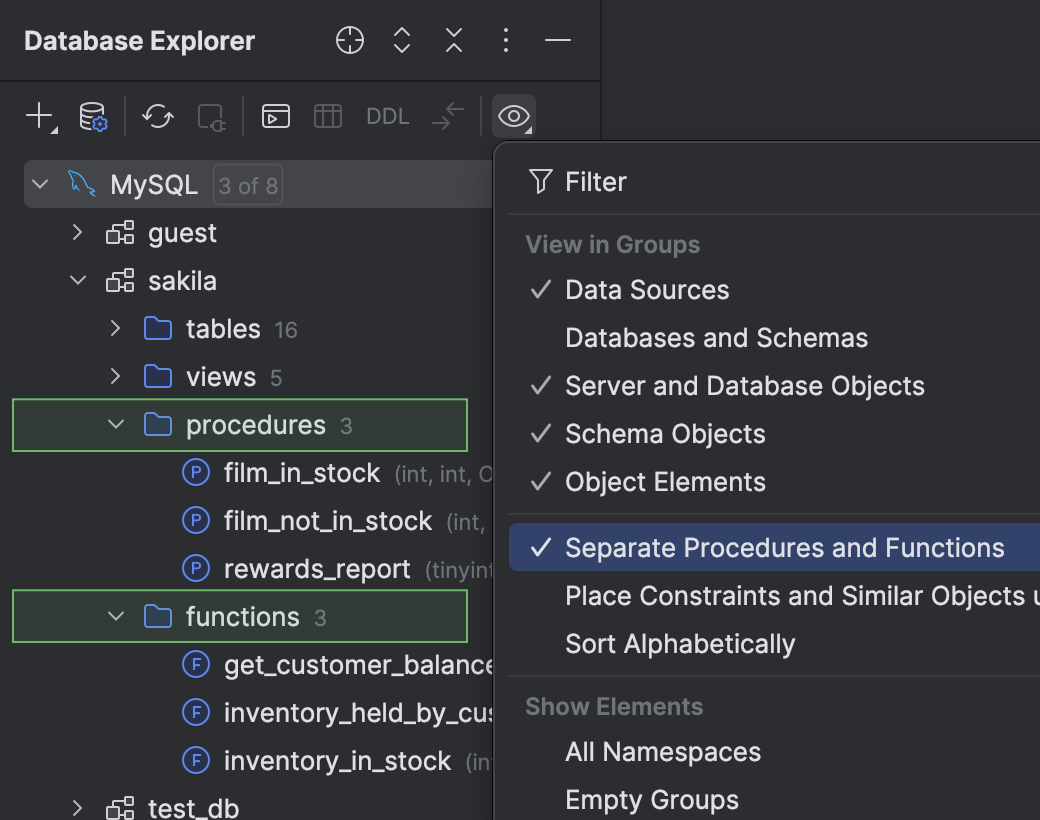Screen dimensions: 1040x820
Task: Expand the test_db schema
Action: pos(77,807)
